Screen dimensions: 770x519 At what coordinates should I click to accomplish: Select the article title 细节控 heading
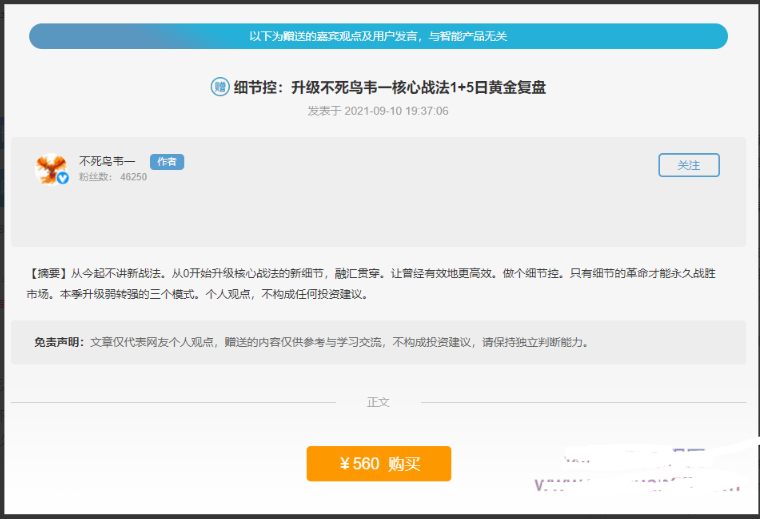coord(389,87)
